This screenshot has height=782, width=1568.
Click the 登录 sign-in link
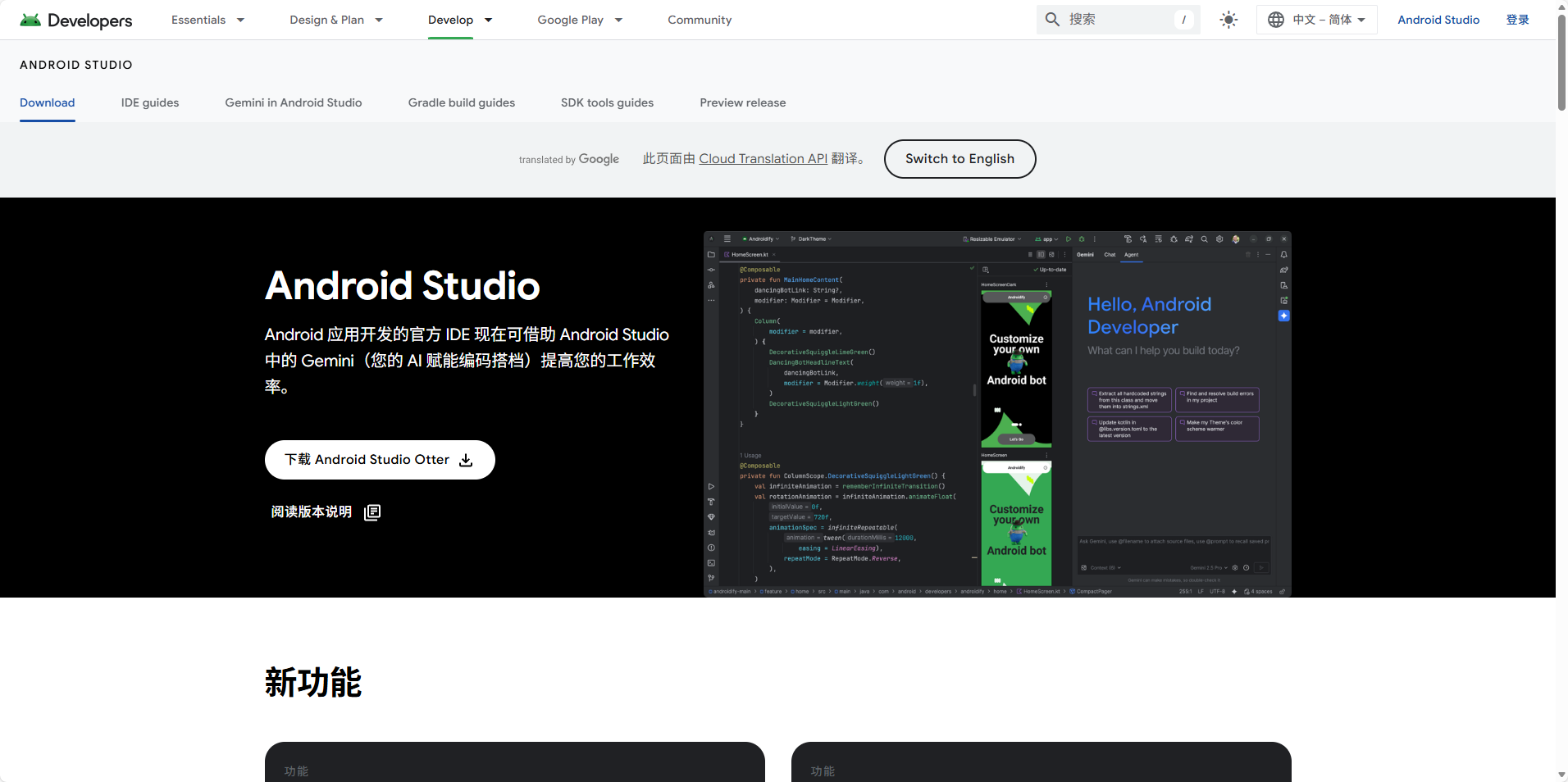click(1517, 20)
